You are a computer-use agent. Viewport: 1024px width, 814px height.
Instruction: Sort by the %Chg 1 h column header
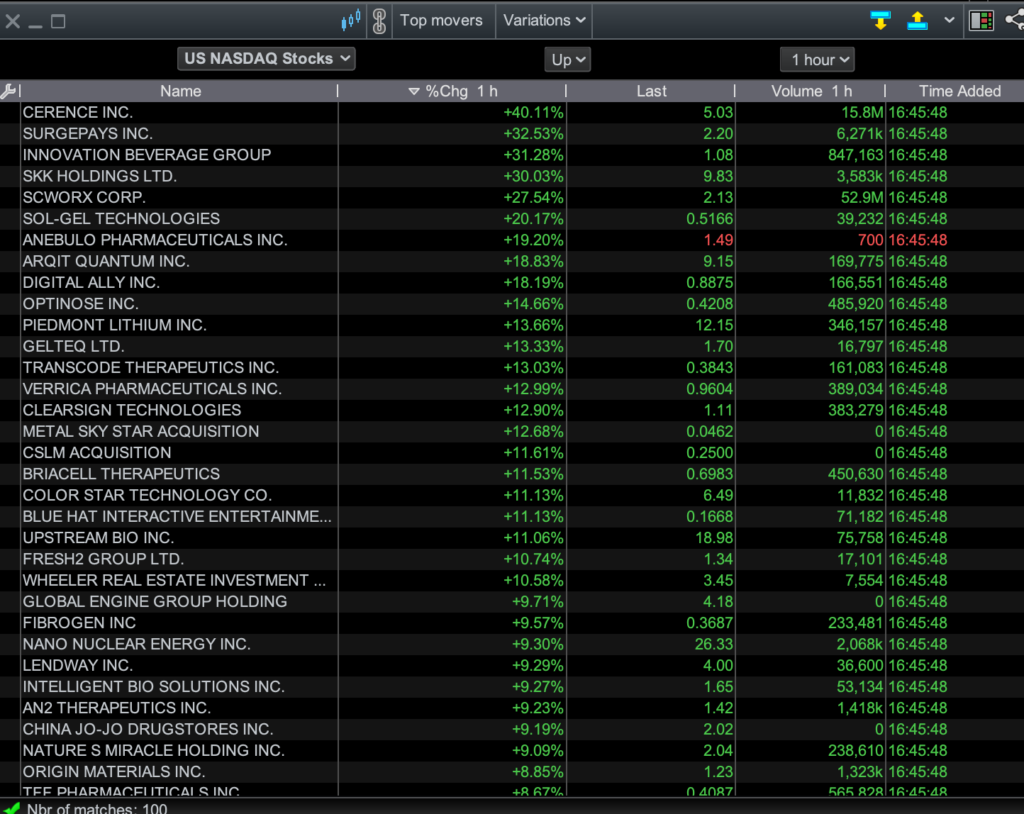coord(452,91)
